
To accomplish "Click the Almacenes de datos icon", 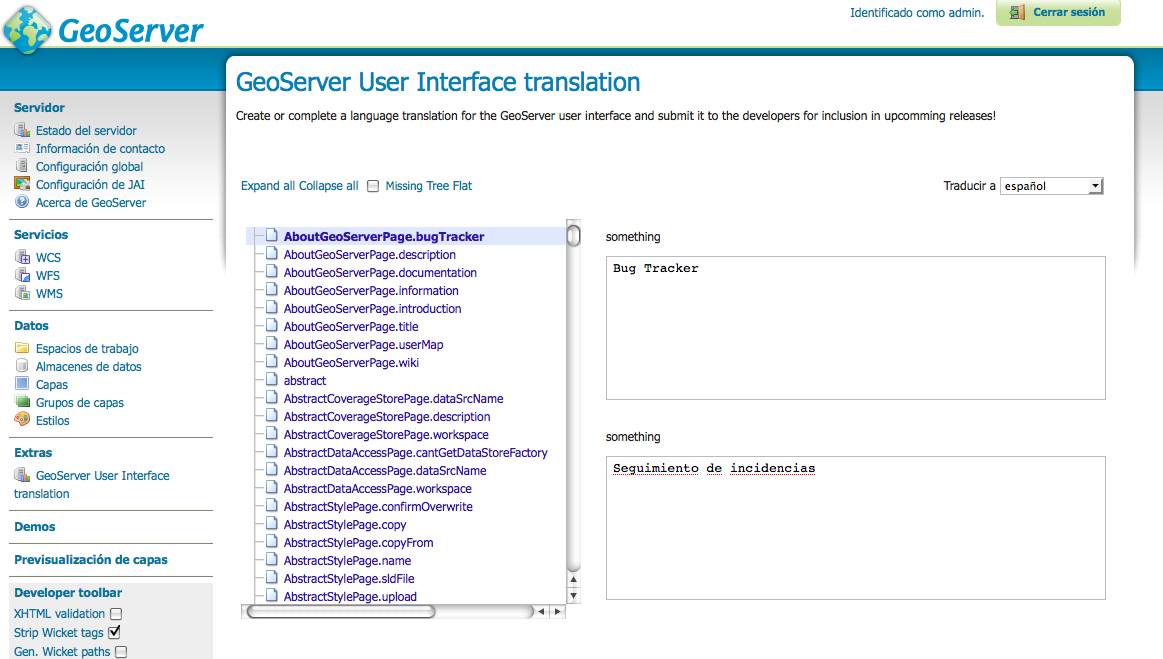I will [x=22, y=365].
